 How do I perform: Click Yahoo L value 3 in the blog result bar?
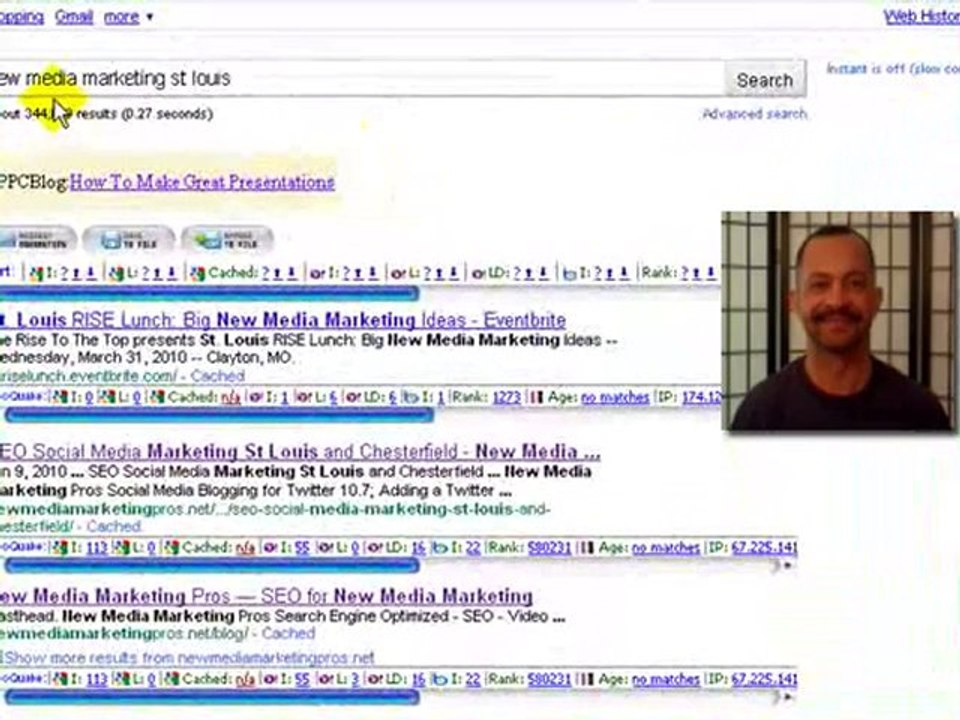pos(355,679)
